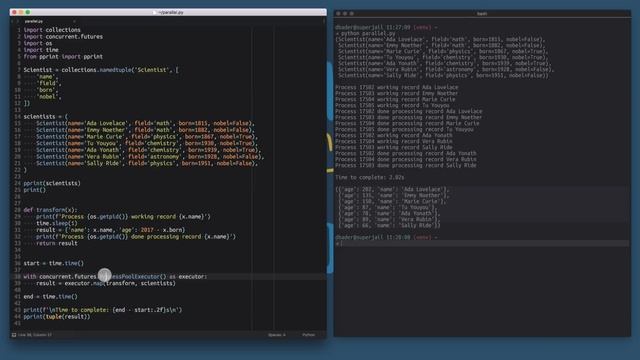This screenshot has height=360, width=640.
Task: Click the ~/parallel.py file icon in title bar
Action: 155,12
